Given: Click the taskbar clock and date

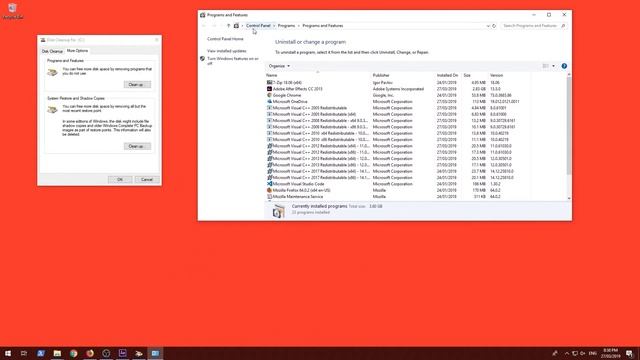Looking at the screenshot, I should [610, 353].
